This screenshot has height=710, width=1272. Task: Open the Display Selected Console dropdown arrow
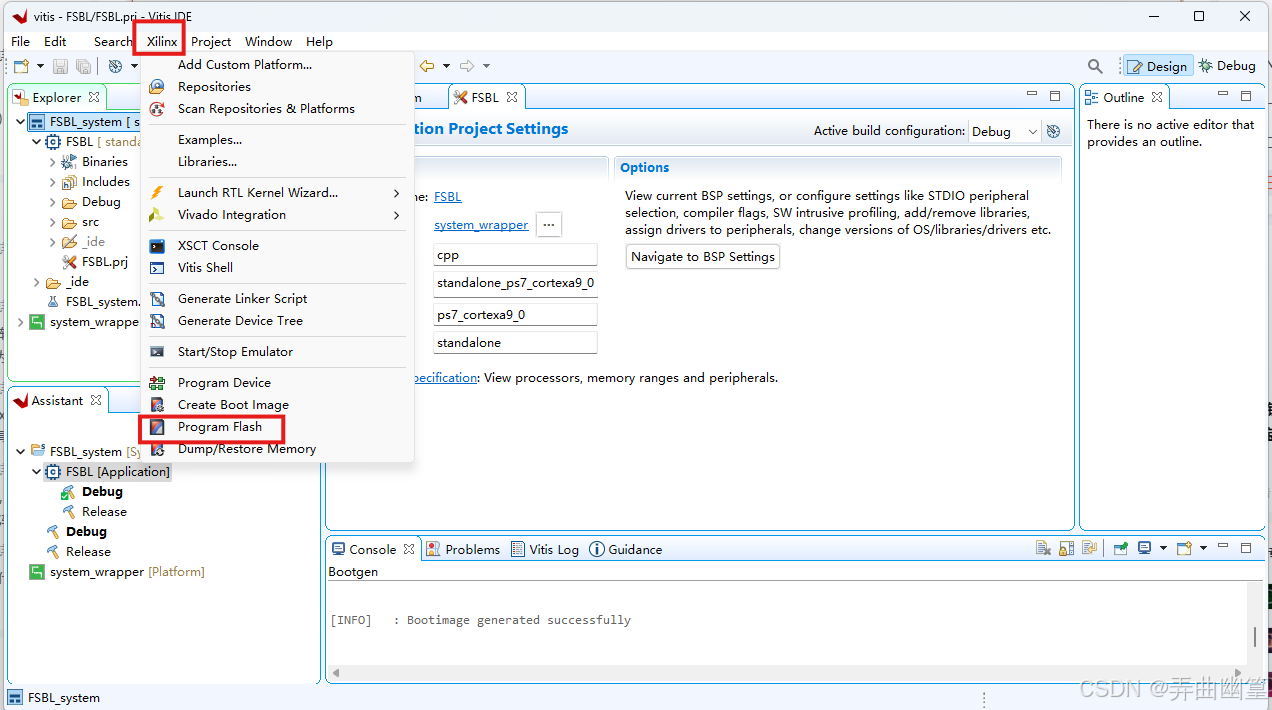point(1162,548)
